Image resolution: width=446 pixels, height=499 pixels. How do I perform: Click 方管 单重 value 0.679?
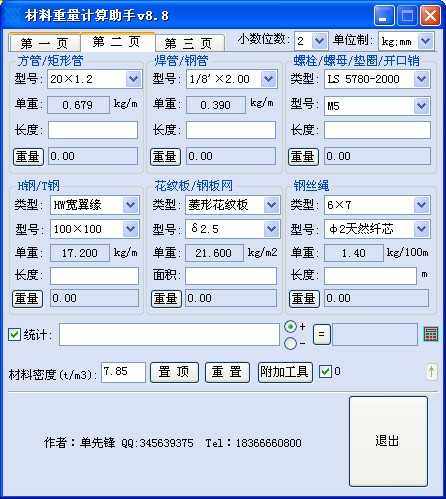79,105
